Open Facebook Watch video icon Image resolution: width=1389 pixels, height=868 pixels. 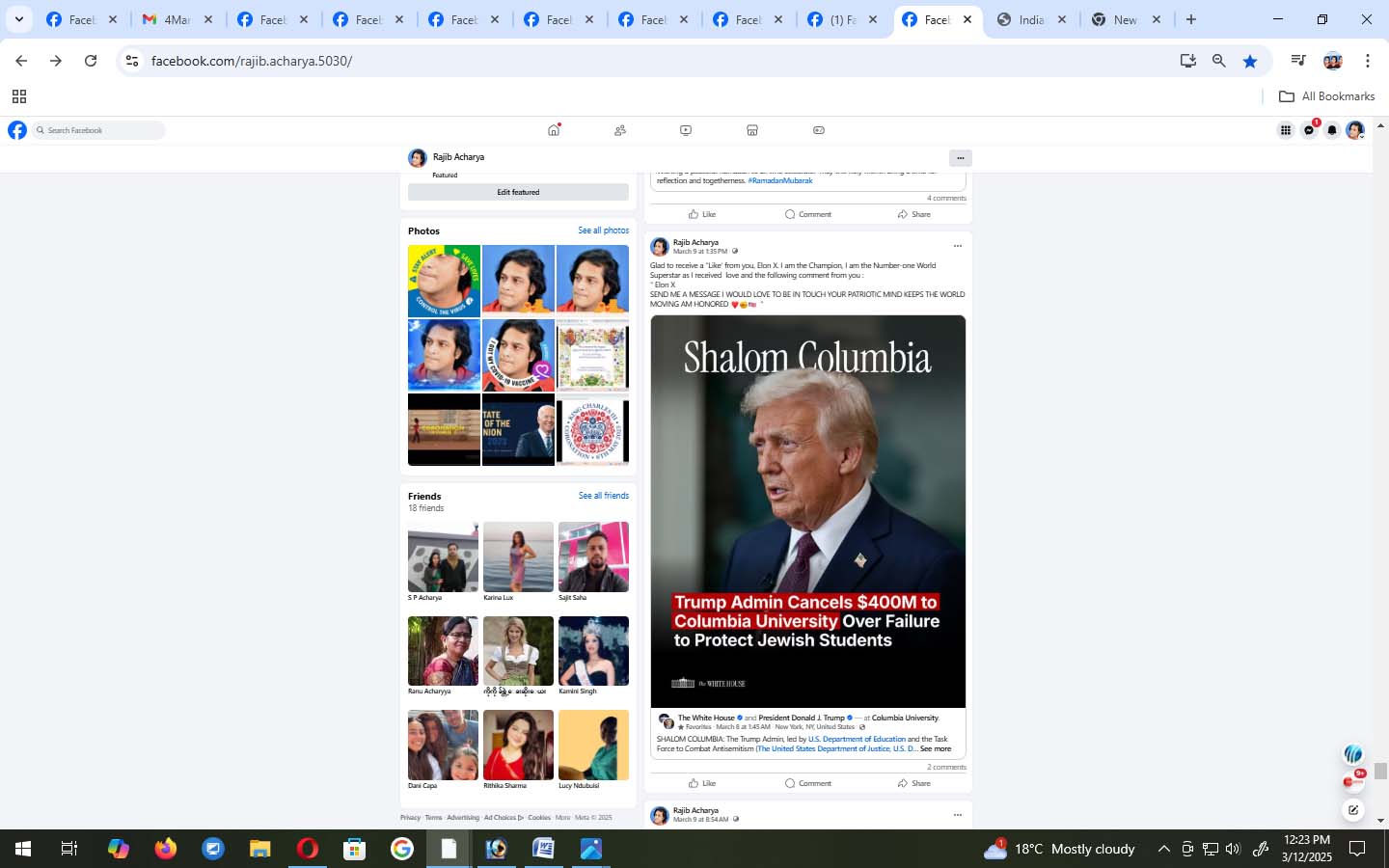click(686, 130)
